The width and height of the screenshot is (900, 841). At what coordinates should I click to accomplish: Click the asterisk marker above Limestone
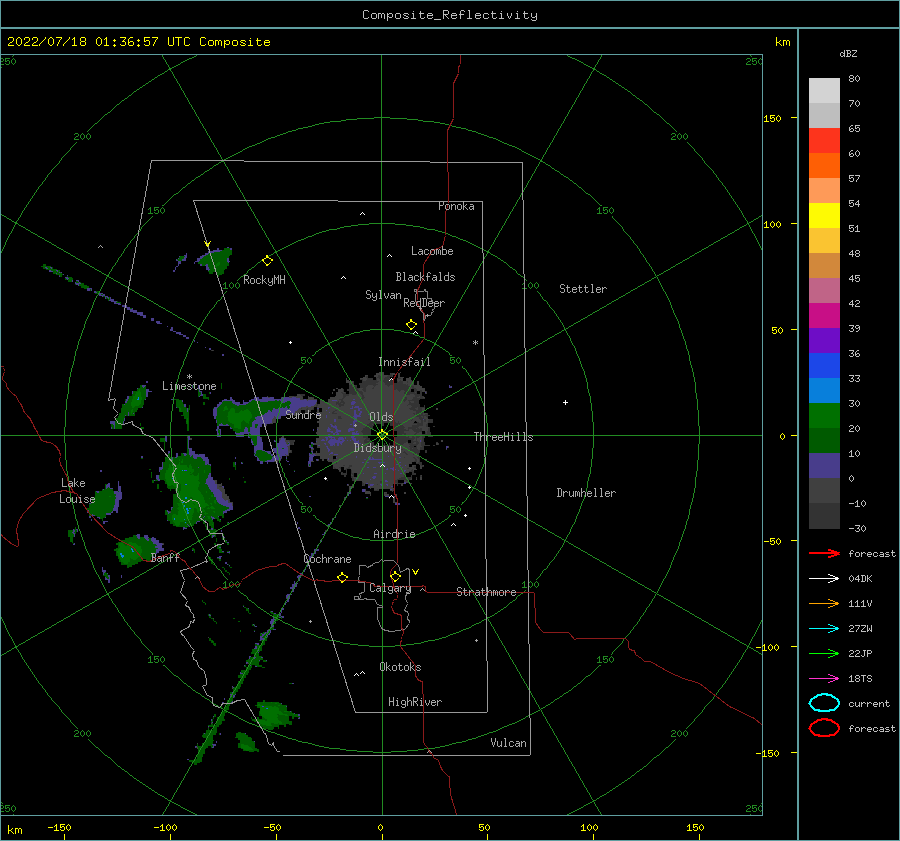coord(189,377)
